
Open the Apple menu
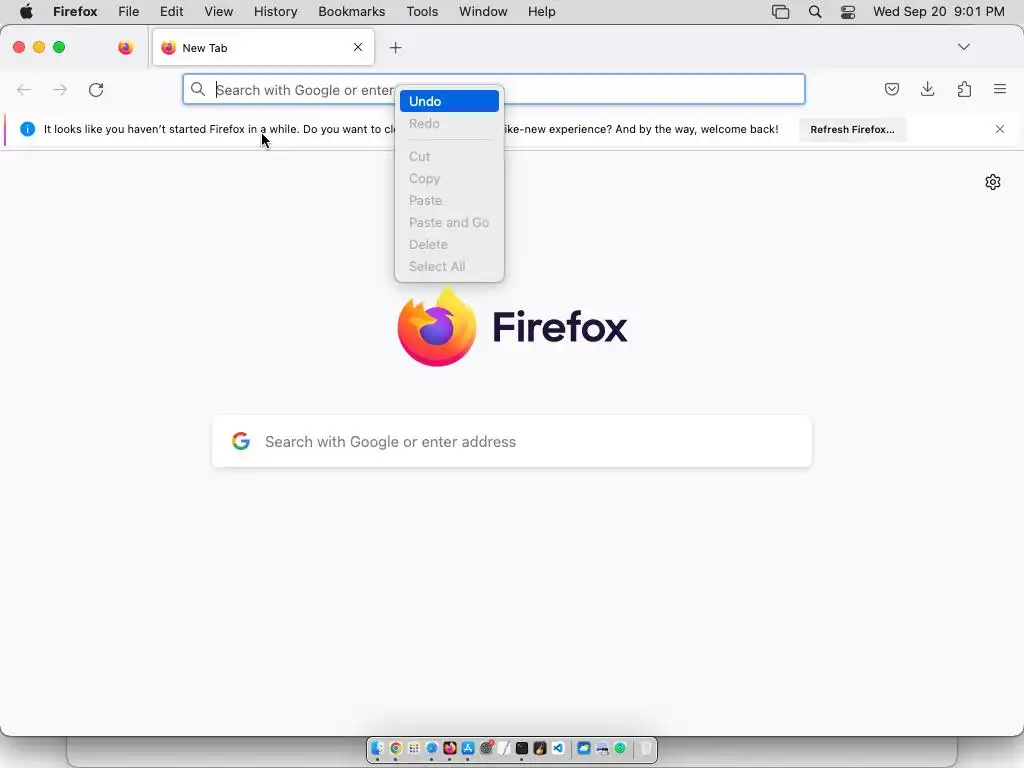(x=26, y=12)
